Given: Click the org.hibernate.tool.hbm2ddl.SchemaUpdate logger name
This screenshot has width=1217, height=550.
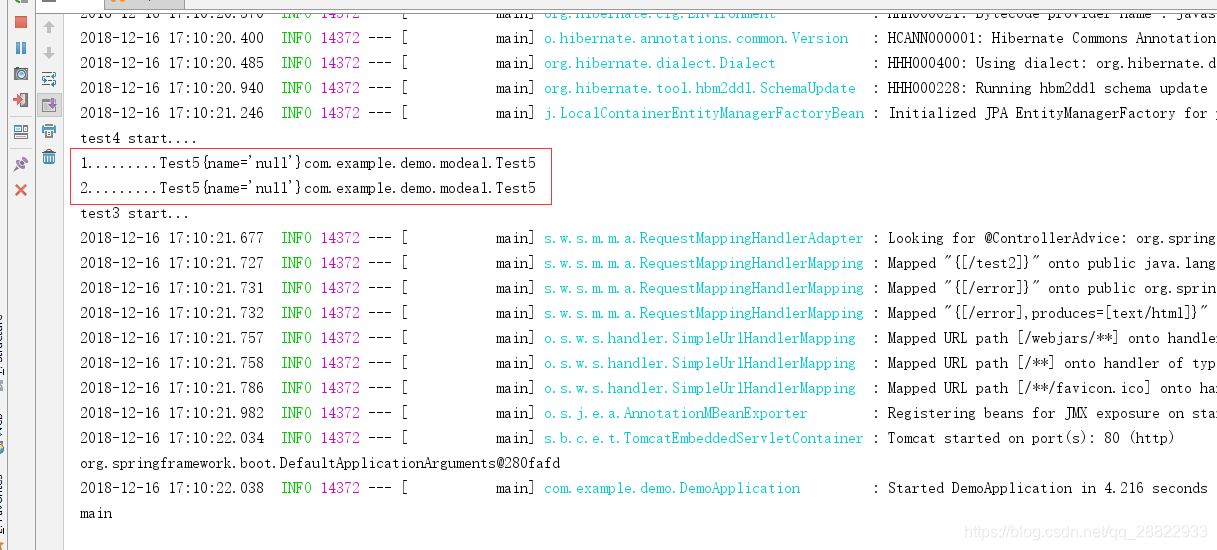Looking at the screenshot, I should coord(700,88).
